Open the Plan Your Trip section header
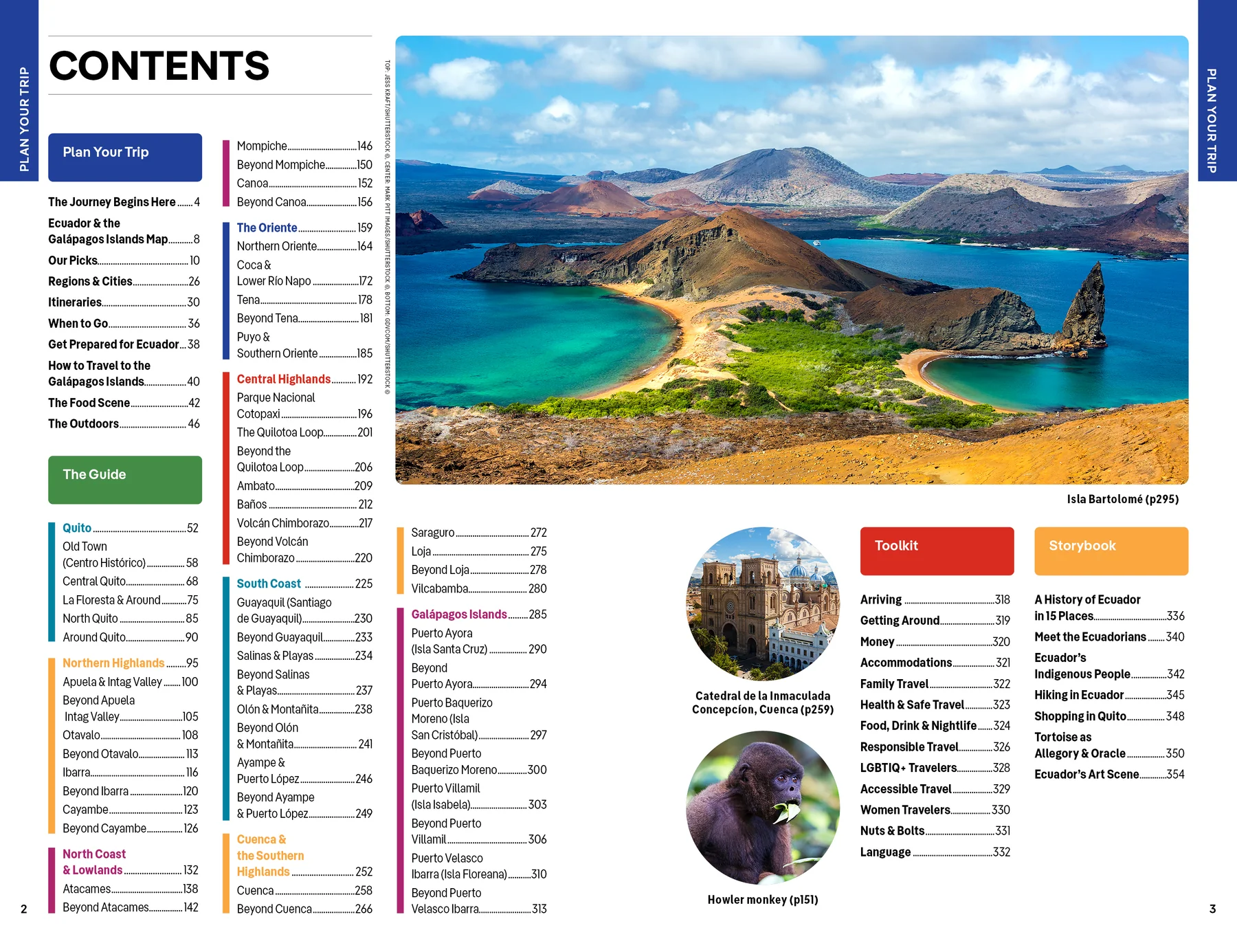Image resolution: width=1237 pixels, height=952 pixels. point(124,157)
